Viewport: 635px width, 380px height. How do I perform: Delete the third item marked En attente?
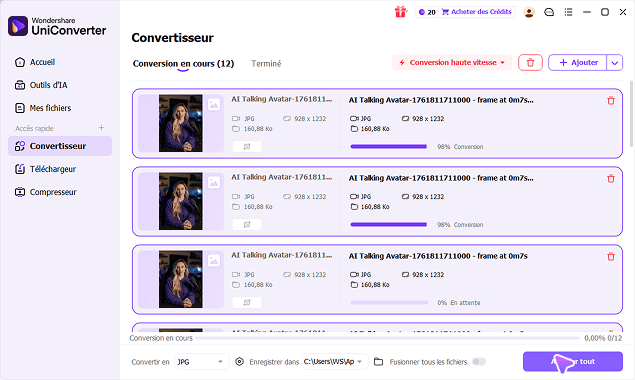pyautogui.click(x=611, y=256)
